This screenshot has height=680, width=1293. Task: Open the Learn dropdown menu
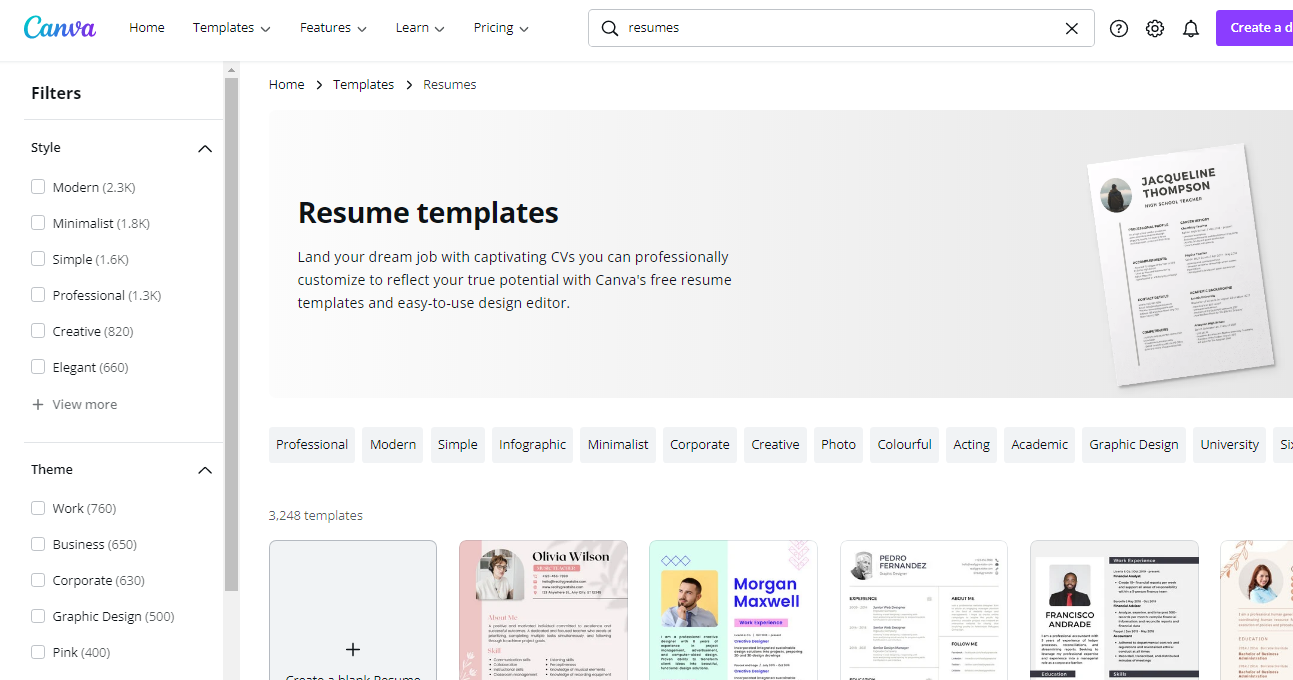click(420, 28)
